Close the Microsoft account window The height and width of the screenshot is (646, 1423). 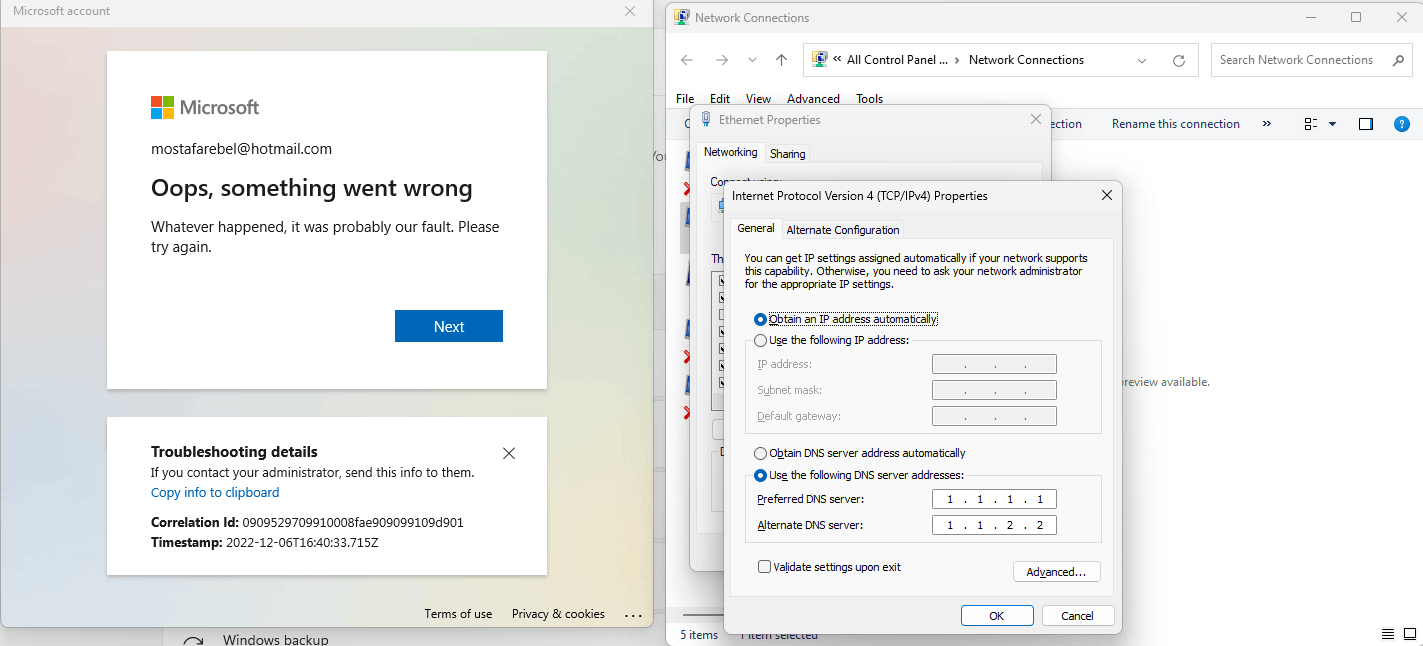630,11
